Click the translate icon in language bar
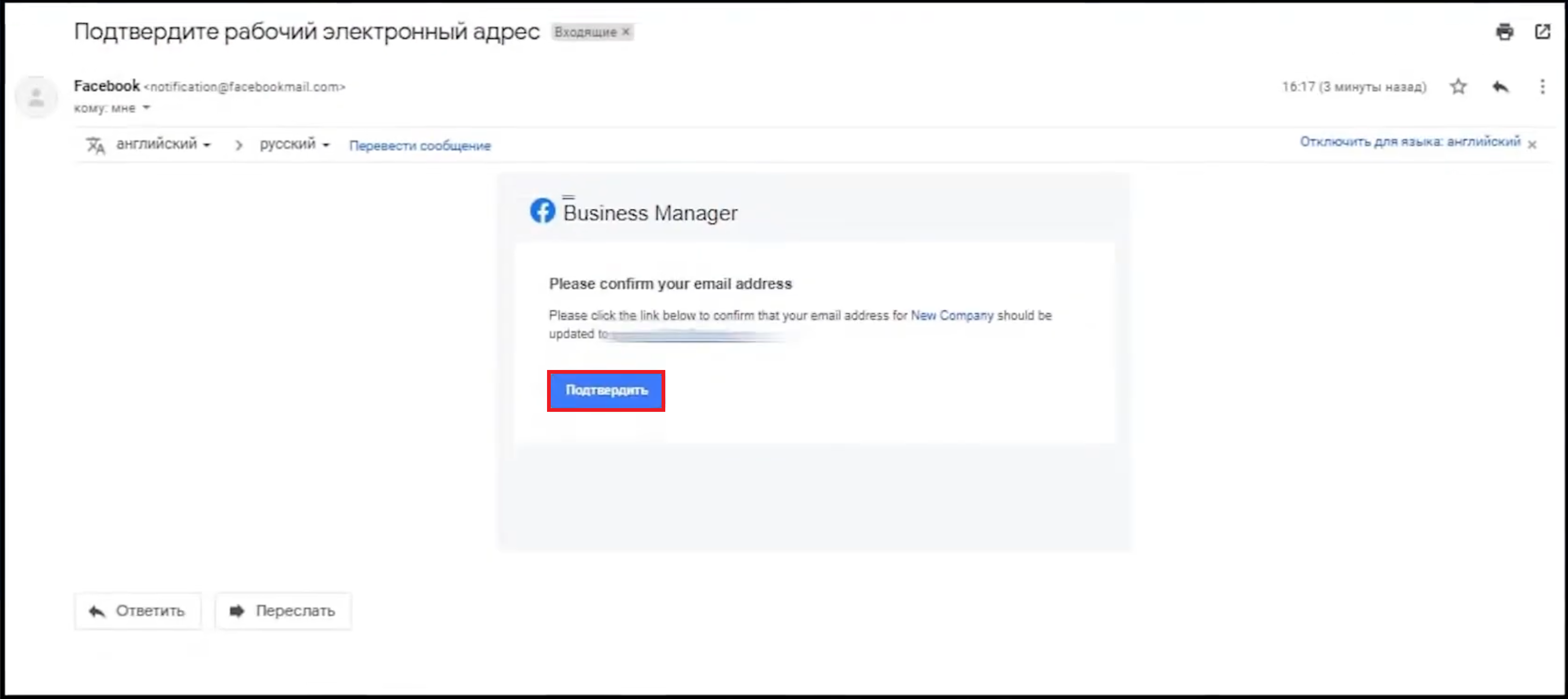This screenshot has width=1568, height=699. (95, 145)
